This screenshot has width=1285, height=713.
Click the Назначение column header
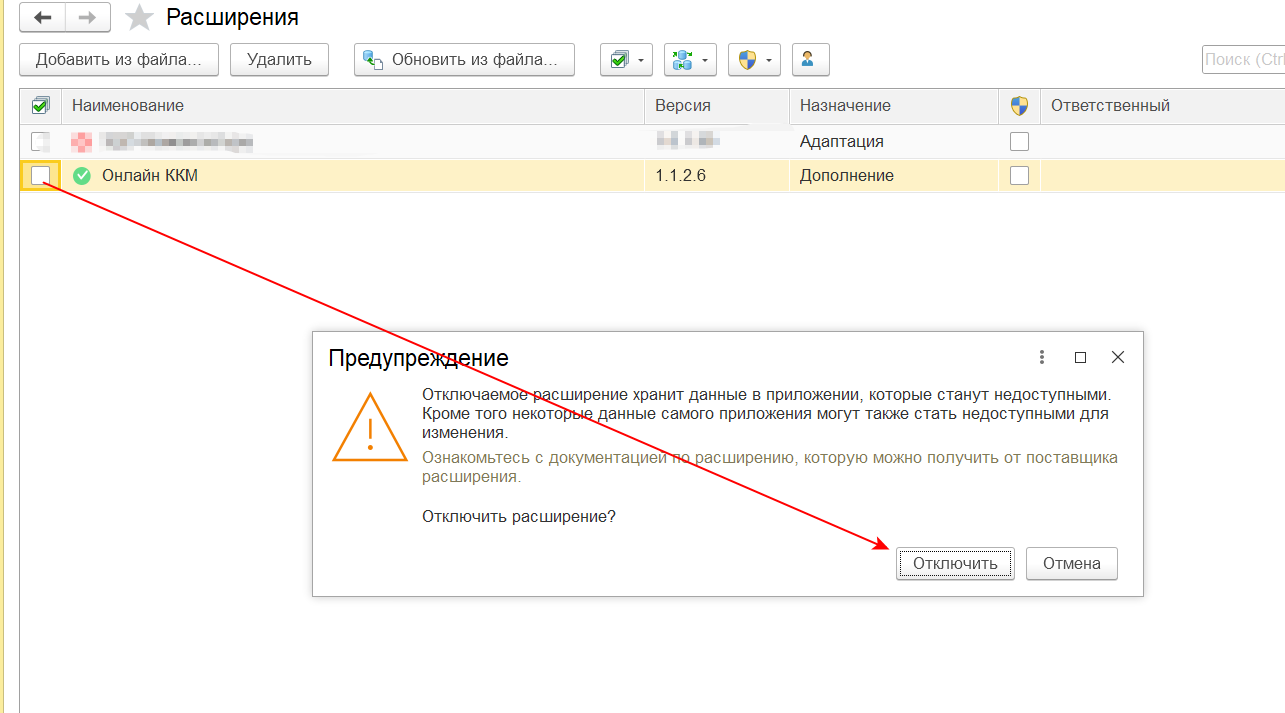(x=845, y=106)
